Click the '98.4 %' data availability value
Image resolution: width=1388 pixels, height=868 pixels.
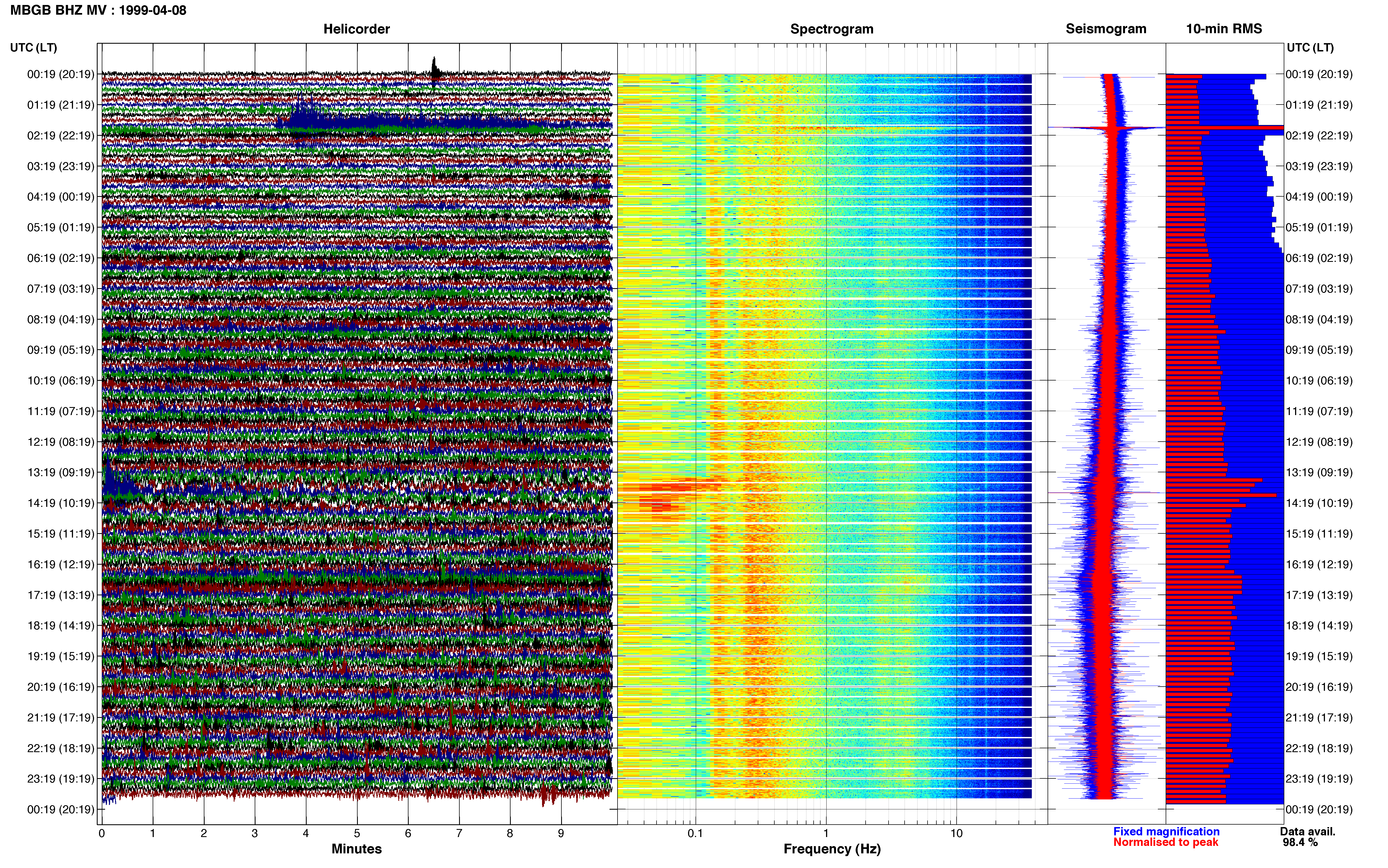coord(1300,842)
